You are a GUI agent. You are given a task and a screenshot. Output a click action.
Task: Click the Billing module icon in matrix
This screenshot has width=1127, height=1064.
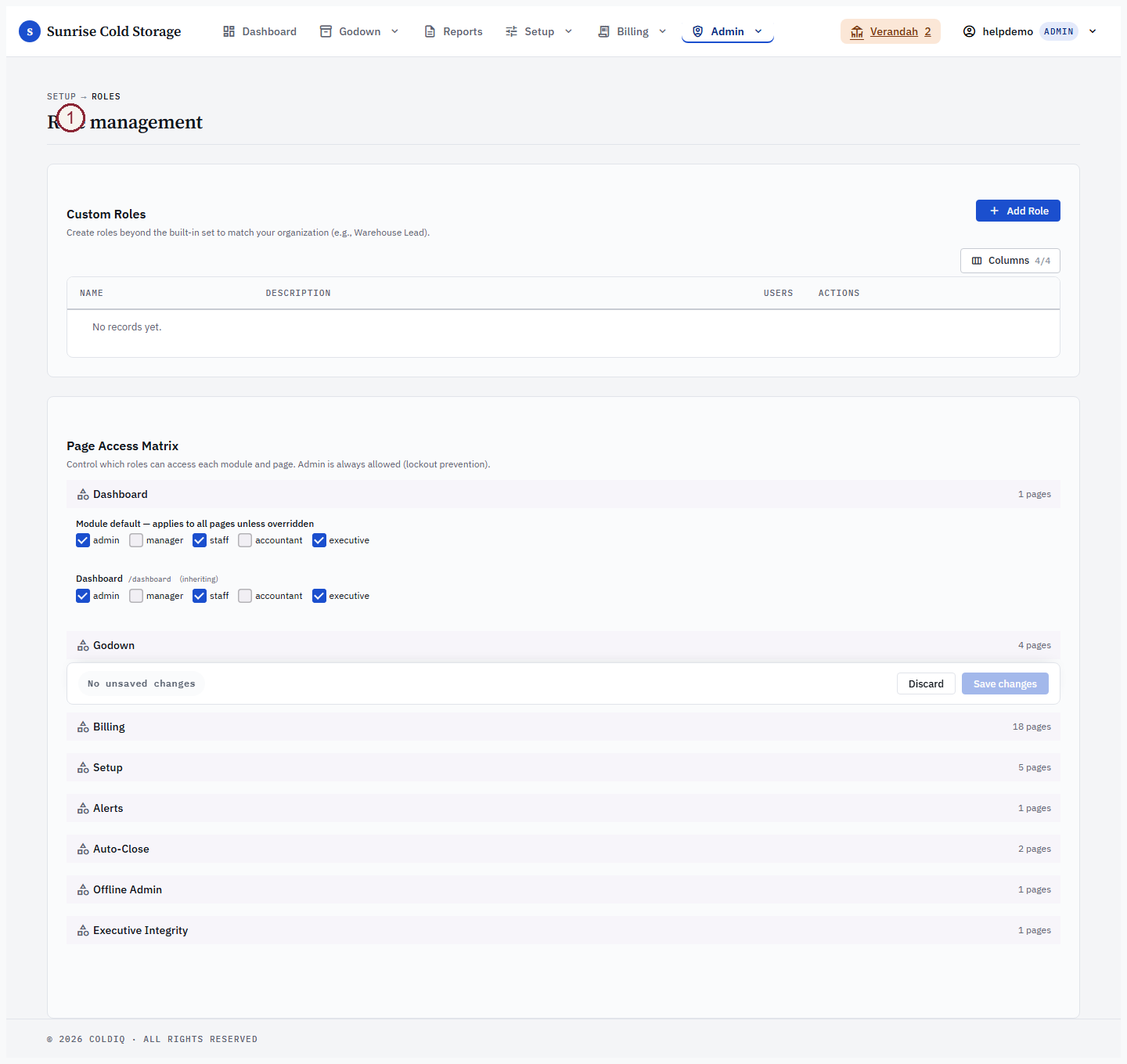(x=83, y=727)
